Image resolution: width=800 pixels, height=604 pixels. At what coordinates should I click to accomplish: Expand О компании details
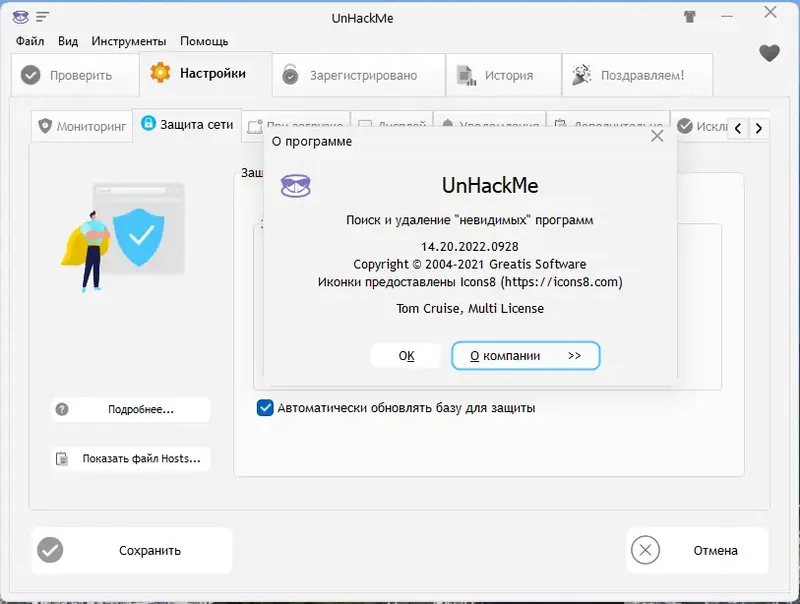tap(525, 355)
